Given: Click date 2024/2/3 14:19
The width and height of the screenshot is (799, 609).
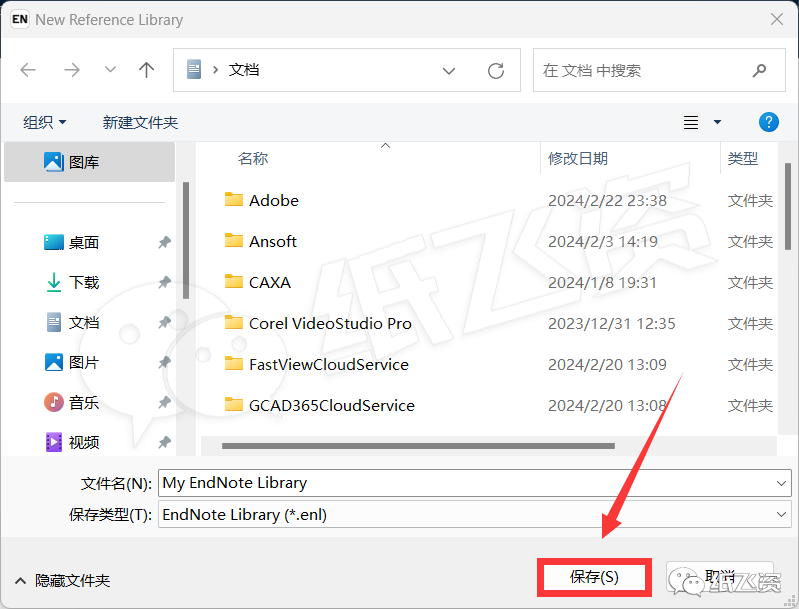Looking at the screenshot, I should tap(603, 242).
